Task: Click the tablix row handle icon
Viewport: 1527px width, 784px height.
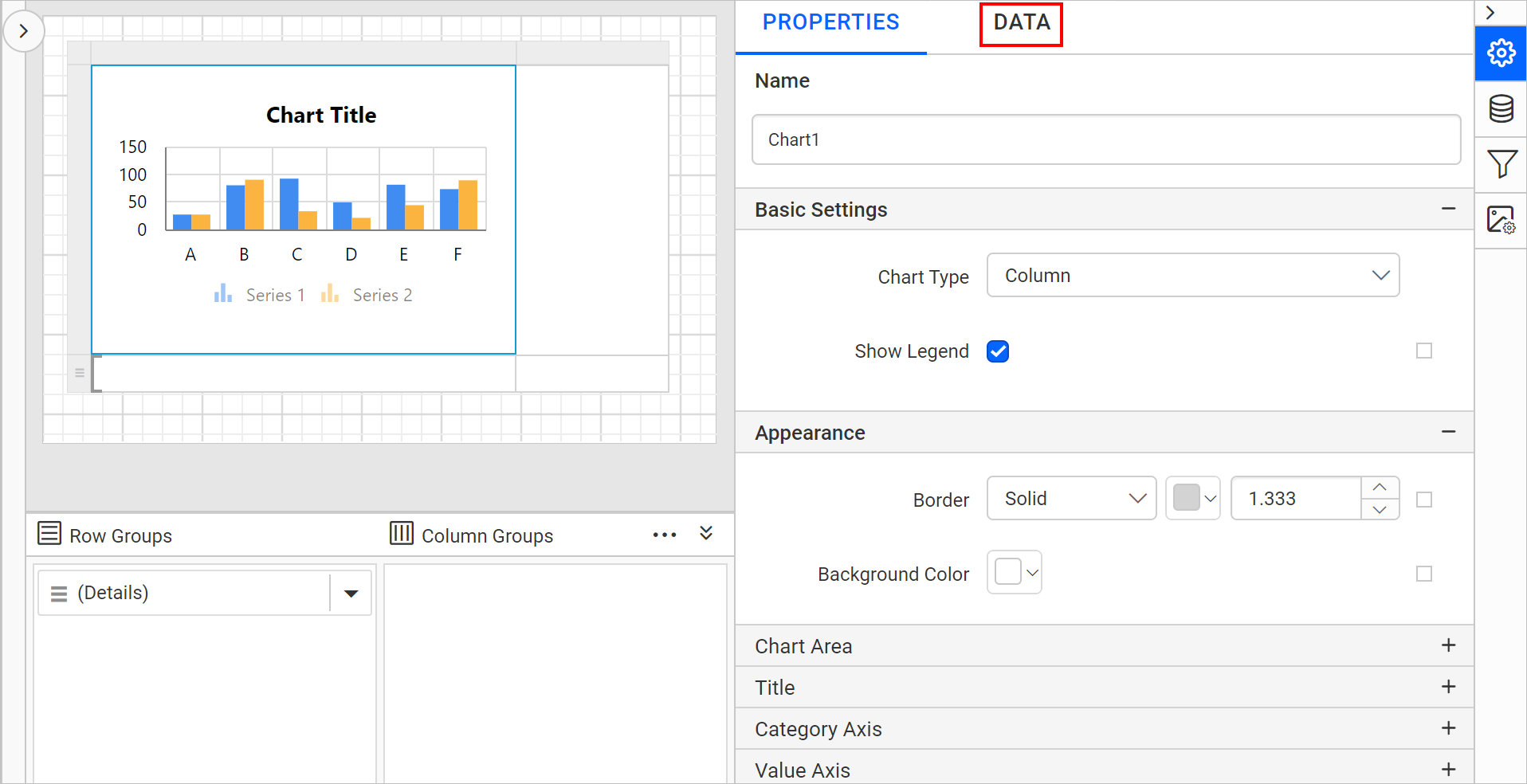Action: [79, 372]
